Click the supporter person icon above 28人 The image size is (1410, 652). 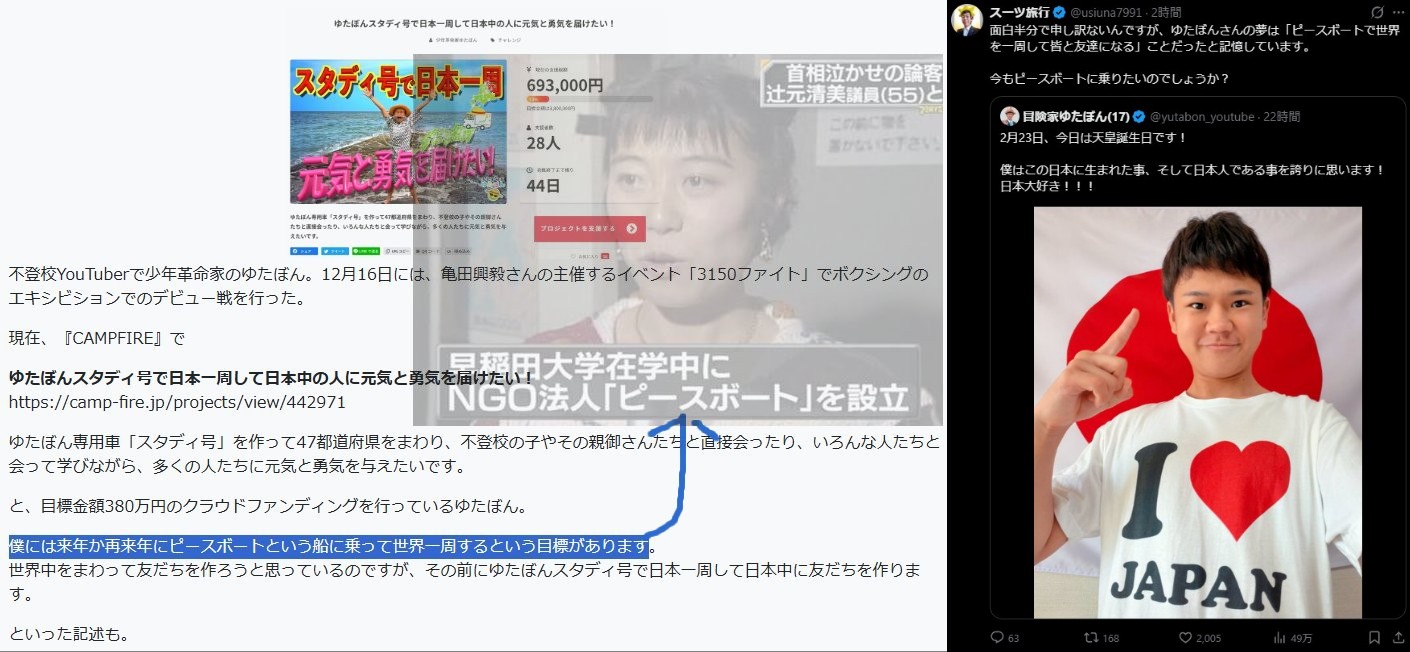(529, 127)
